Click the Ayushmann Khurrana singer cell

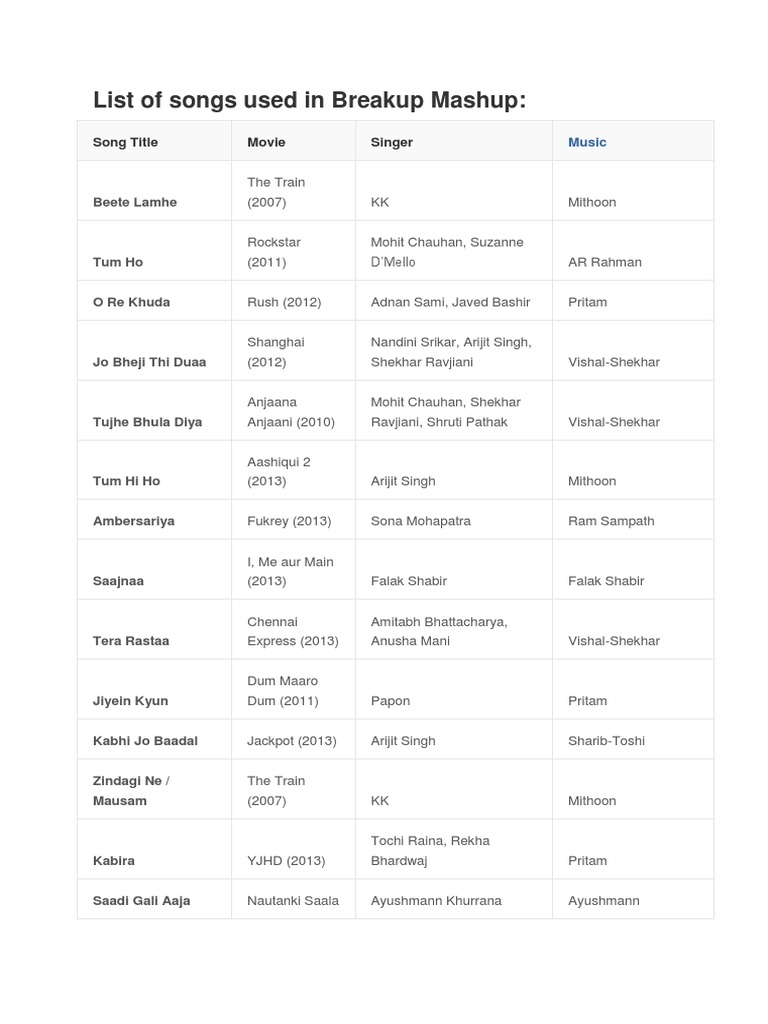(436, 901)
